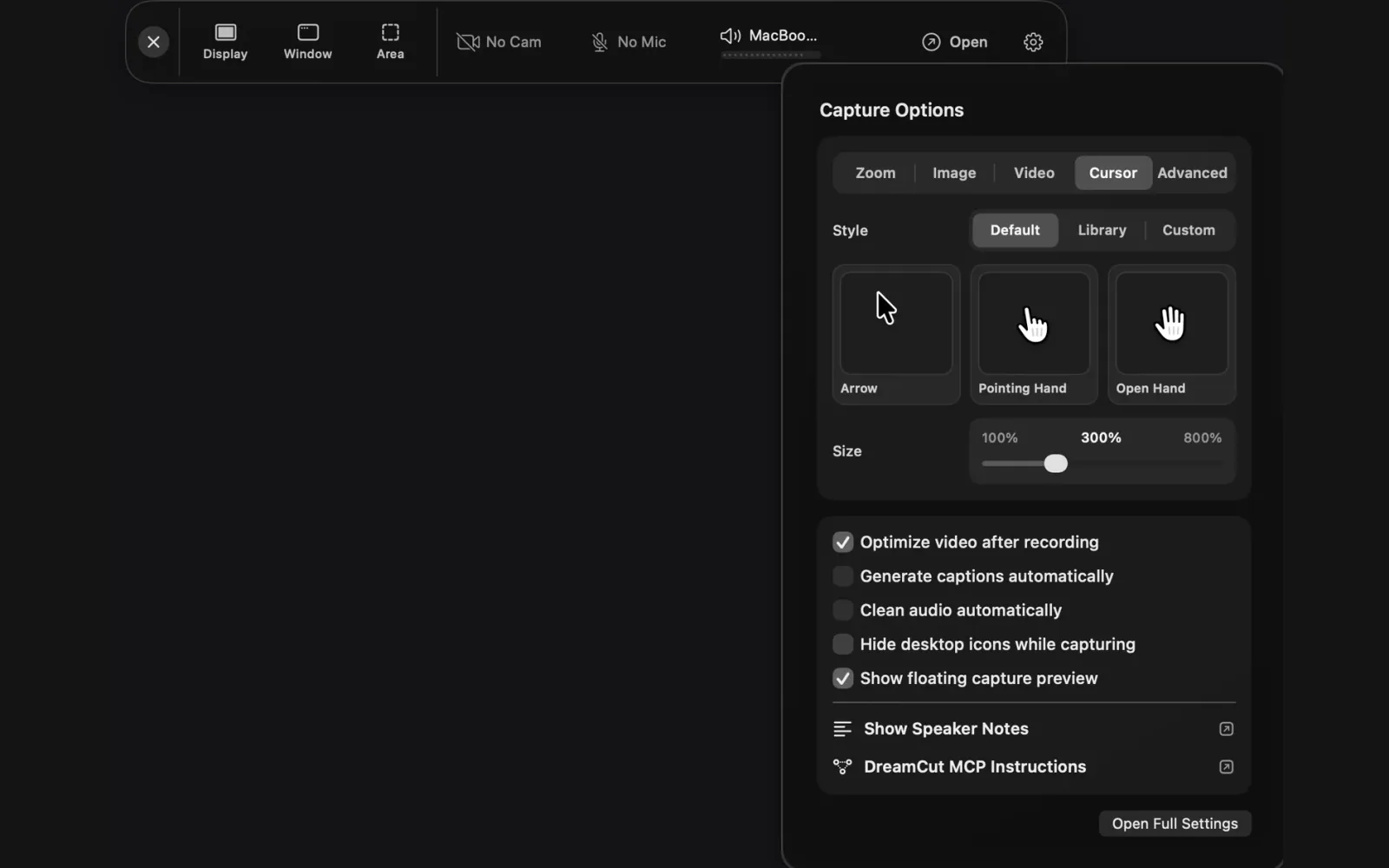Click the No Mic microphone icon
Image resolution: width=1389 pixels, height=868 pixels.
click(600, 42)
